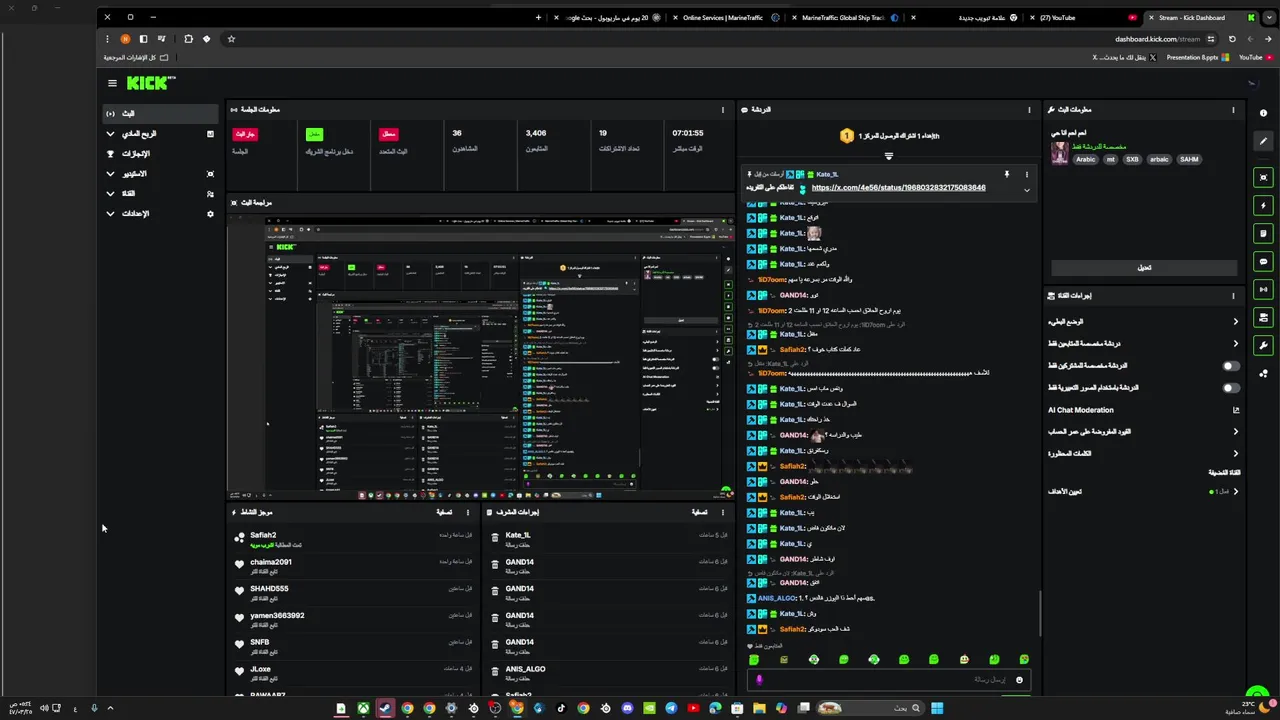Click the Settings gear icon in sidebar
The image size is (1280, 720).
210,214
